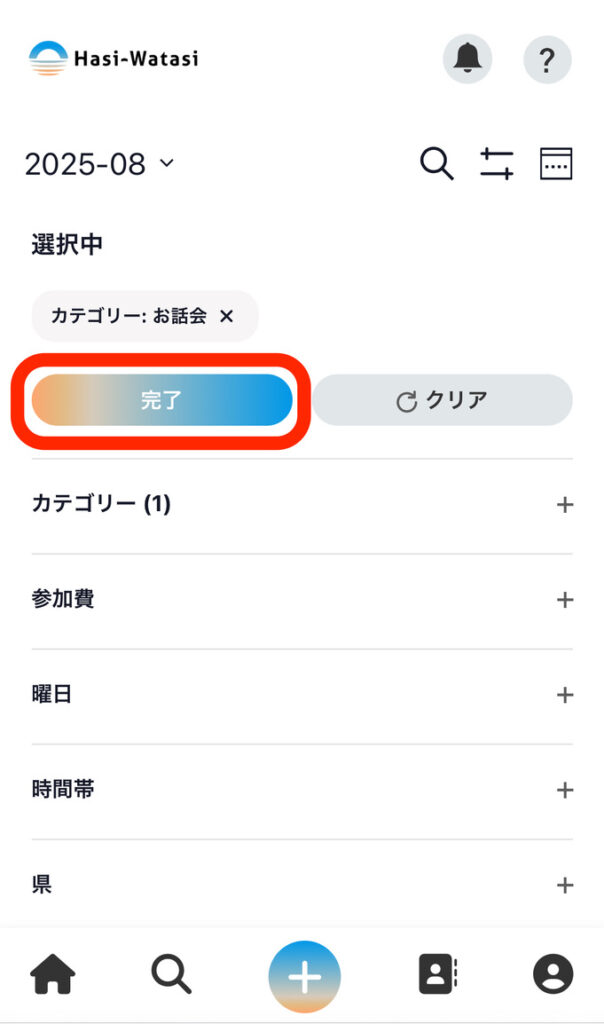Tap the round plus create button
The height and width of the screenshot is (1024, 604).
pos(304,976)
